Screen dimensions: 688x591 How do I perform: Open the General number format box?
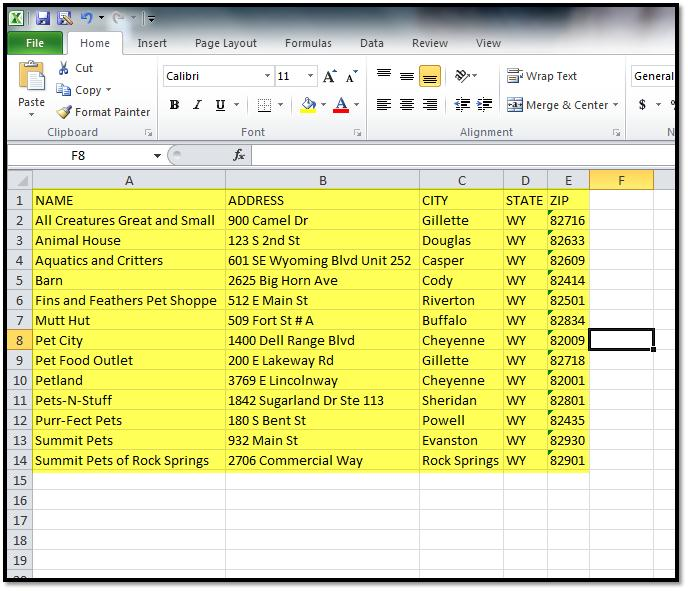(x=653, y=76)
